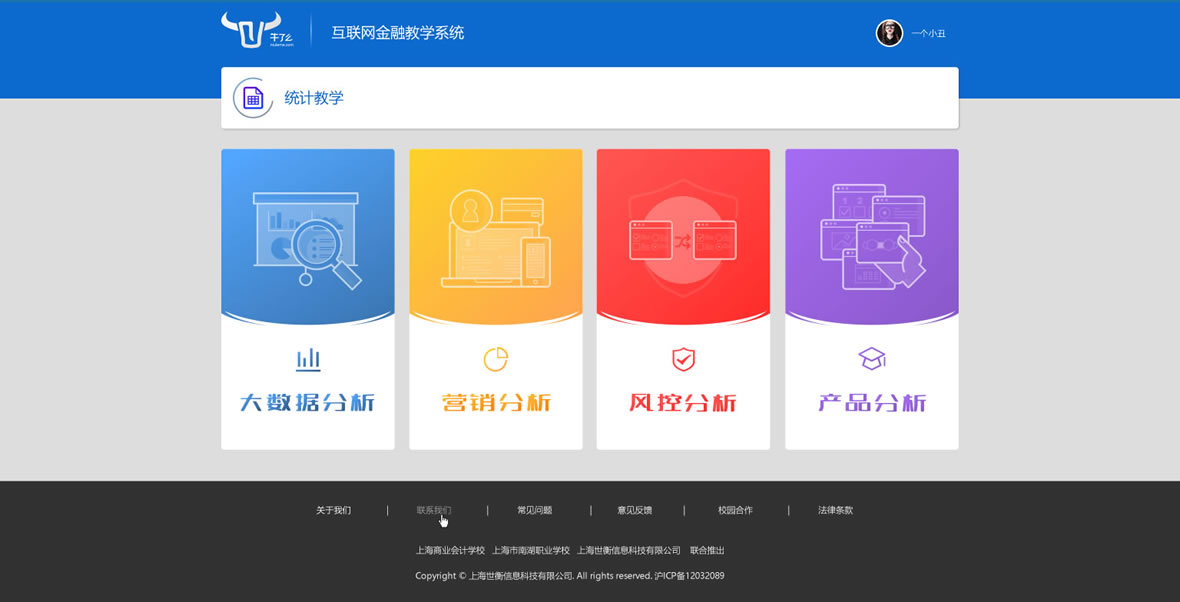1180x602 pixels.
Task: Open the red risk control illustration card
Action: tap(683, 237)
